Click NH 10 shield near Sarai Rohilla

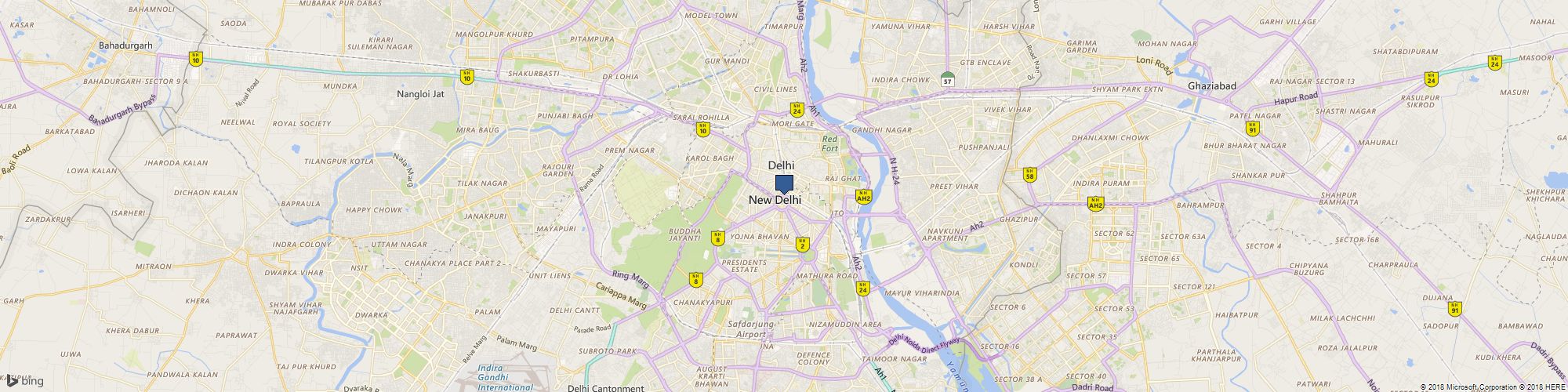coord(702,129)
